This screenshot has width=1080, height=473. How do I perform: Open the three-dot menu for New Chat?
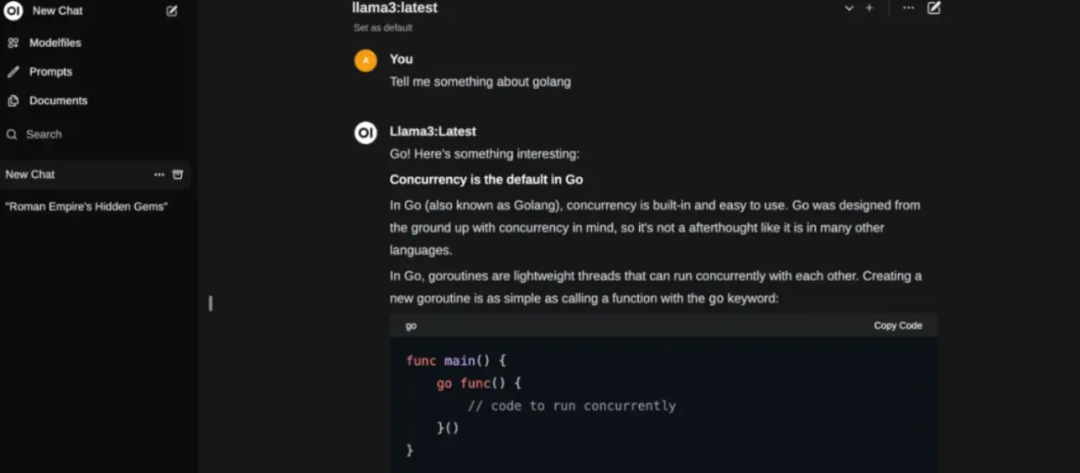point(159,174)
